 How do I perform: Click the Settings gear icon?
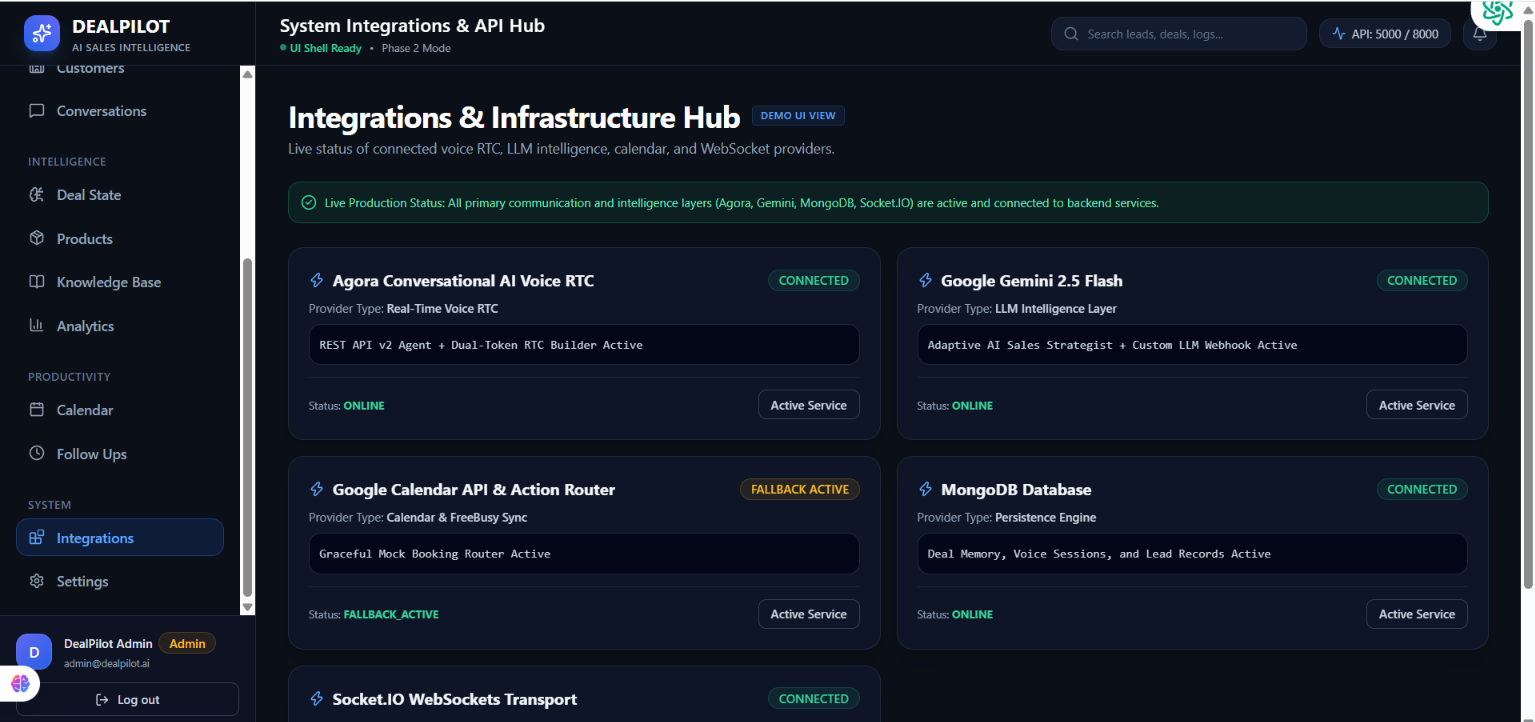[x=37, y=581]
